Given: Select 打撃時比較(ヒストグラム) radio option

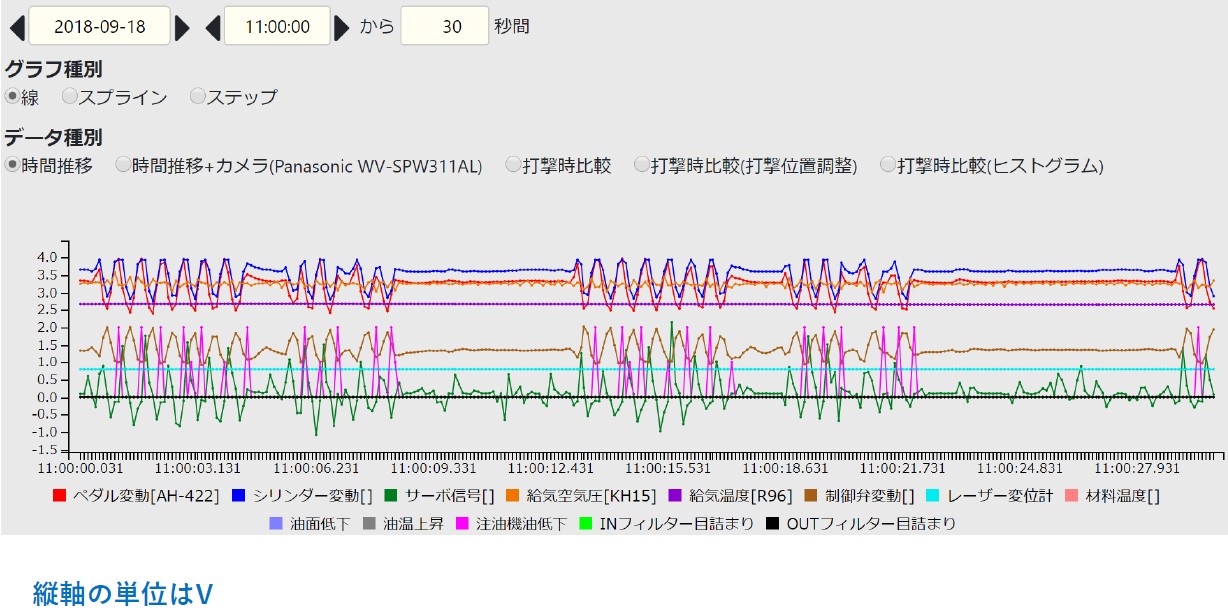Looking at the screenshot, I should pyautogui.click(x=888, y=165).
